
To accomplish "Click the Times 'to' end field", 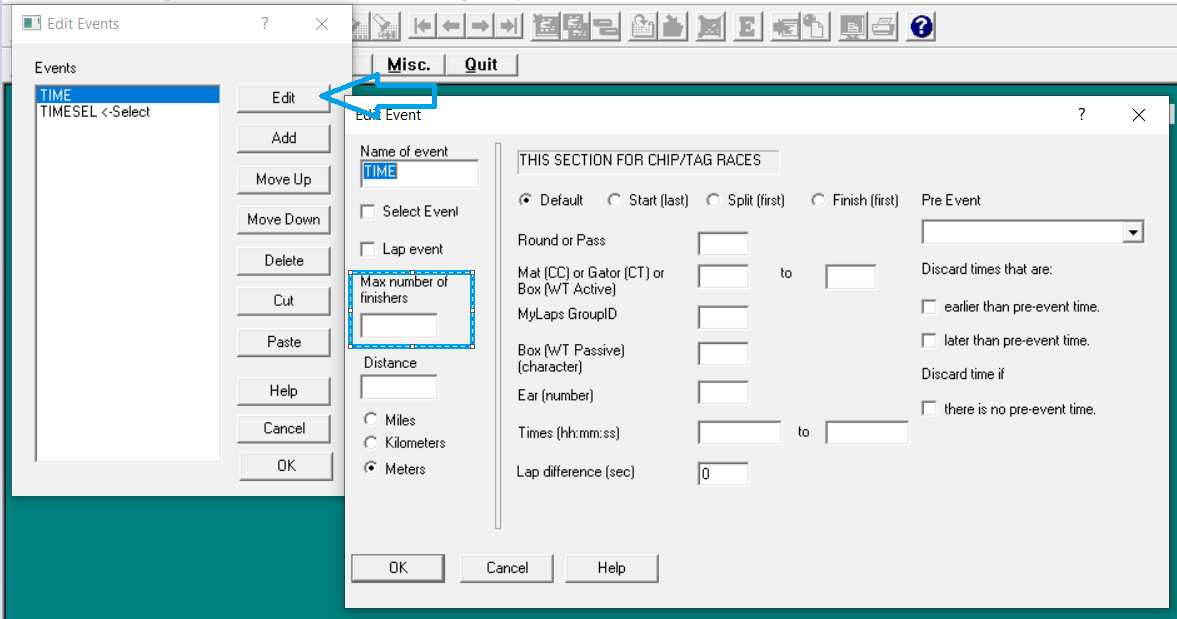I will [x=867, y=432].
